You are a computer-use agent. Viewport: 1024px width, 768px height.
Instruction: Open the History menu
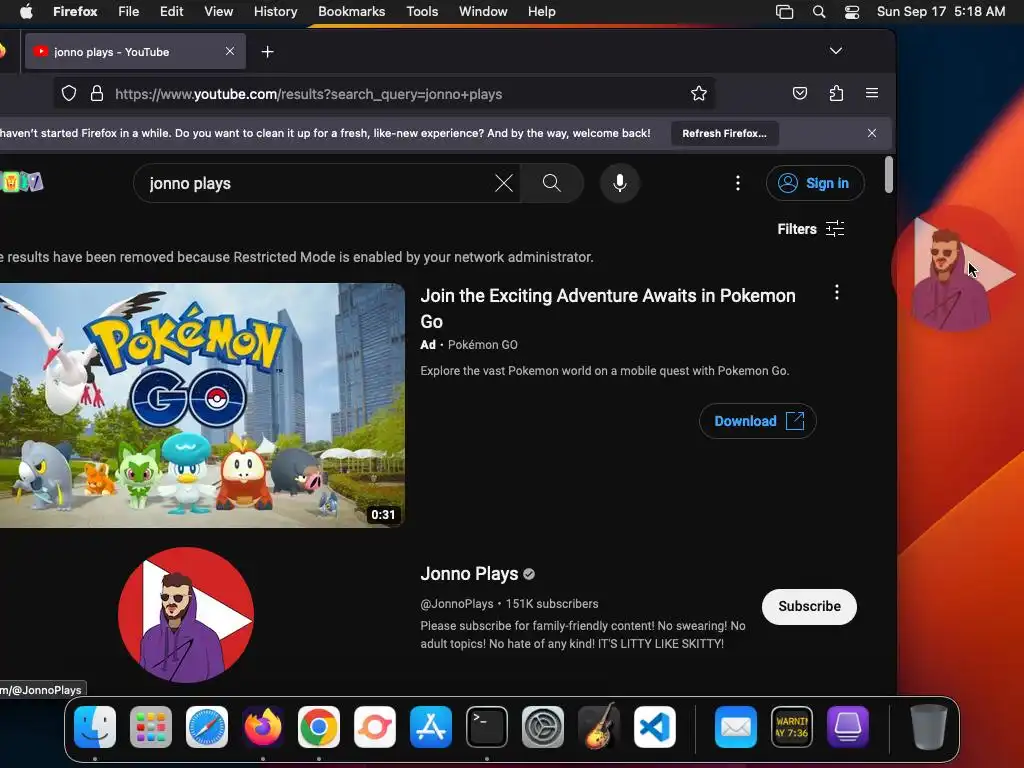(x=276, y=12)
